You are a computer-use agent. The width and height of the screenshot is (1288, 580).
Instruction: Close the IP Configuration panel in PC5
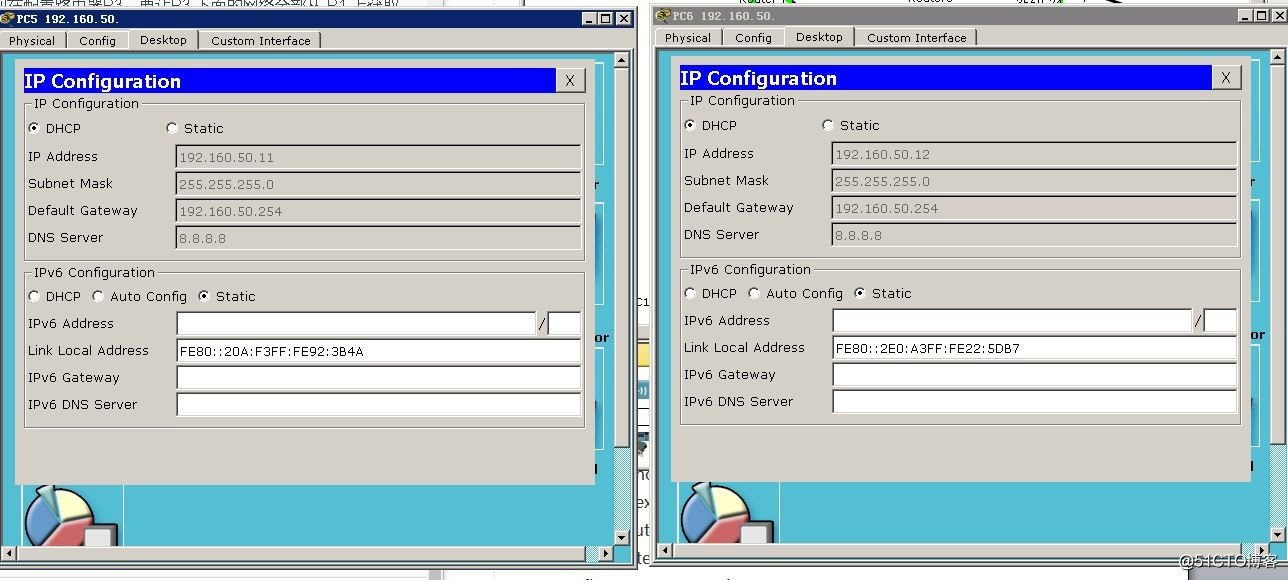click(x=569, y=81)
